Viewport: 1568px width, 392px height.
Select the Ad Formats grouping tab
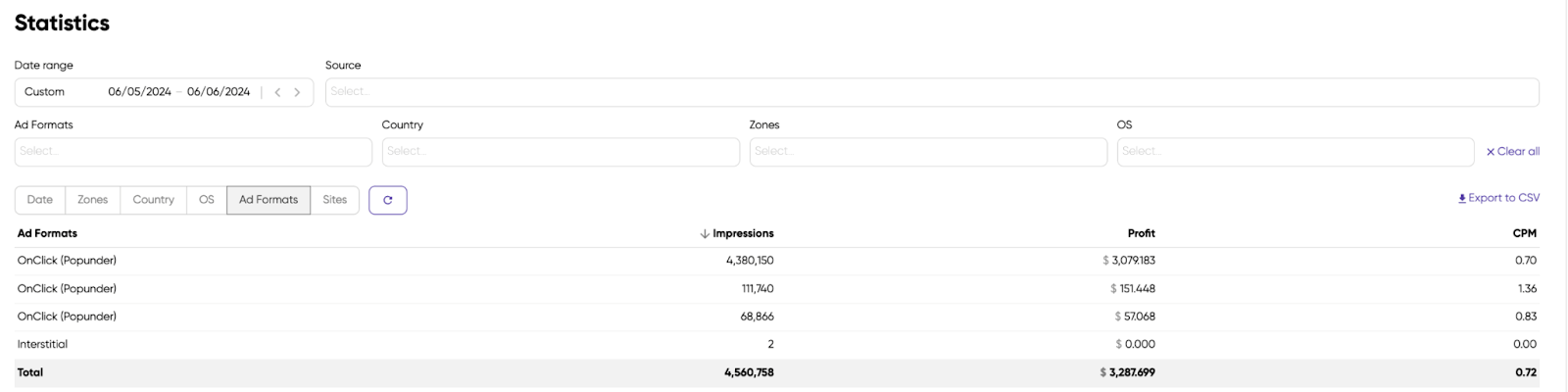[x=269, y=200]
